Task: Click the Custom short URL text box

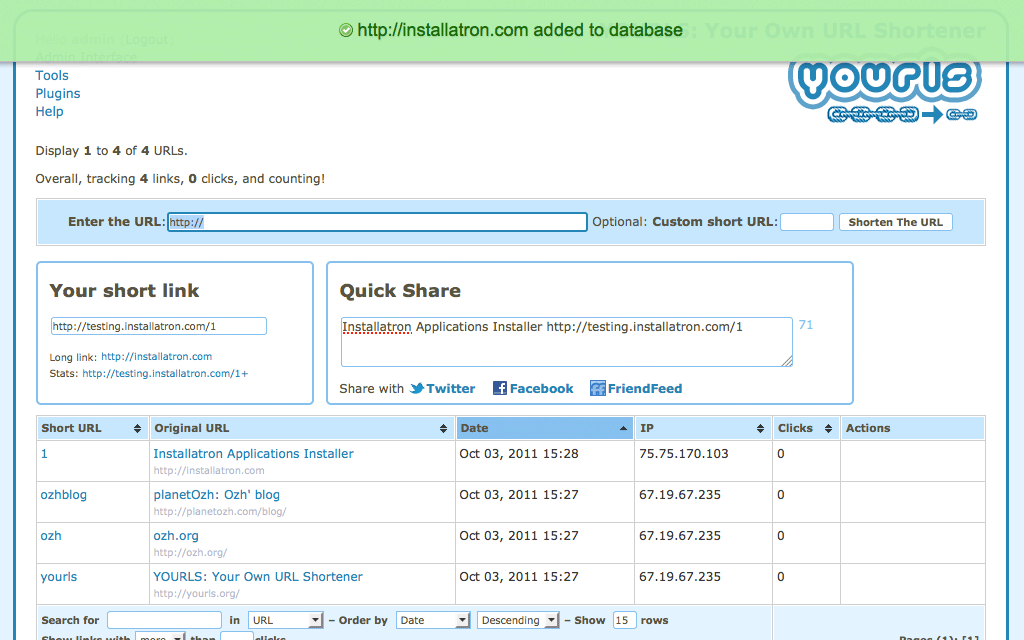Action: (x=806, y=222)
